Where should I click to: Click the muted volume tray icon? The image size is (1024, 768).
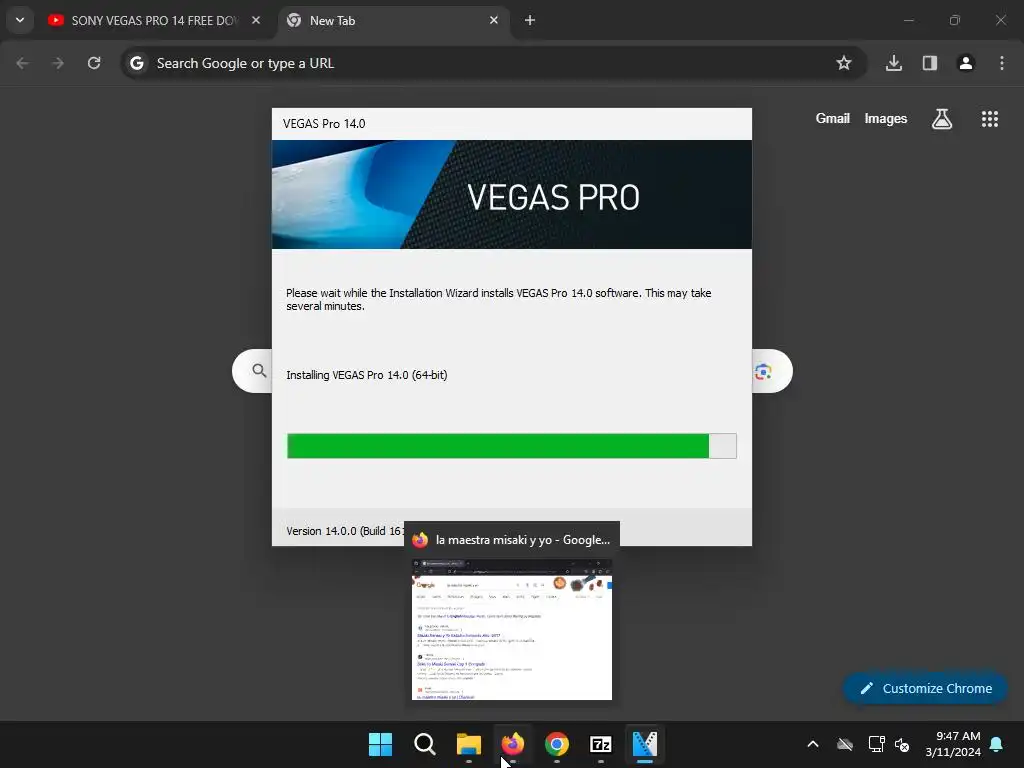pyautogui.click(x=902, y=744)
